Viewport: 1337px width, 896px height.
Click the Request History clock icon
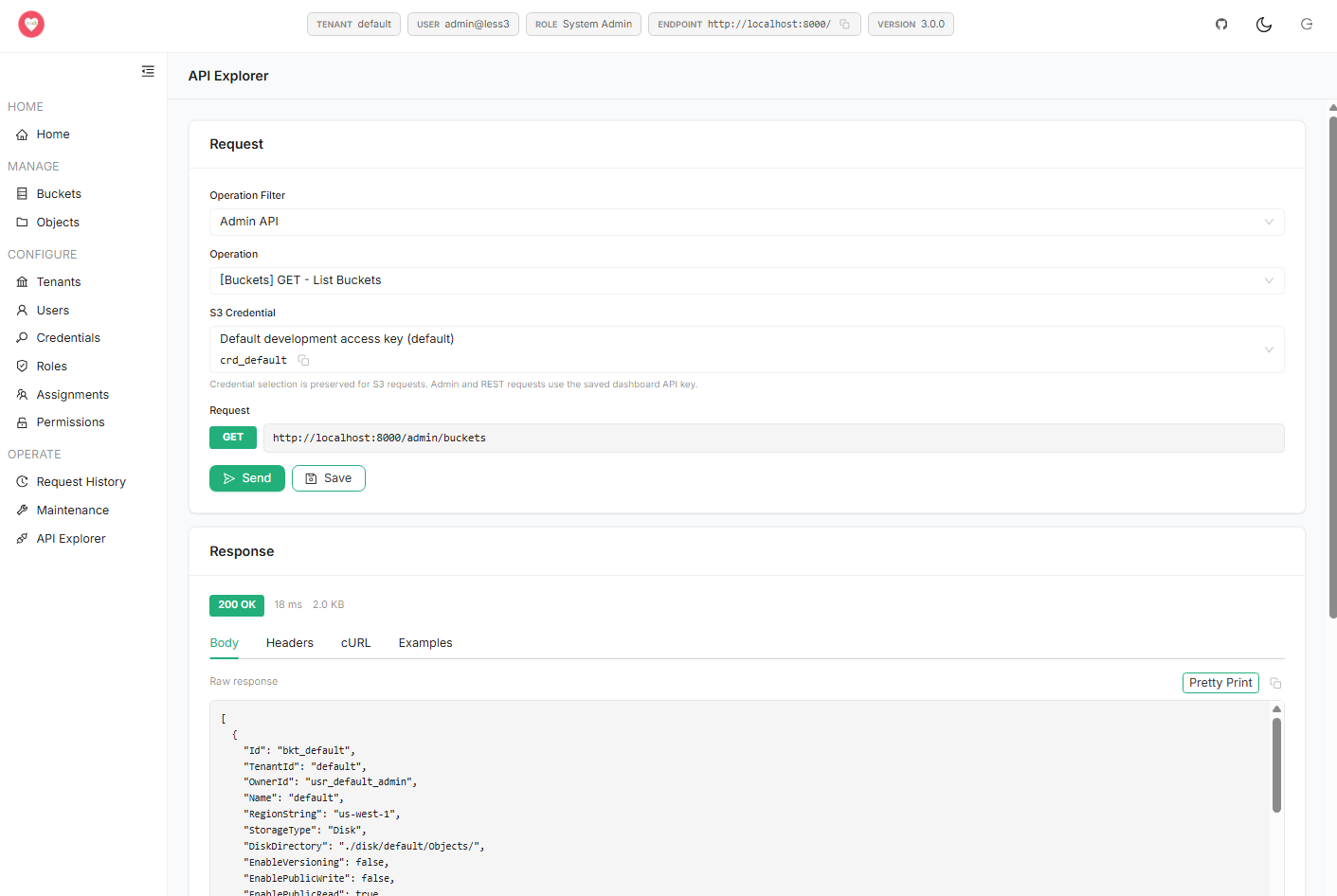point(22,481)
